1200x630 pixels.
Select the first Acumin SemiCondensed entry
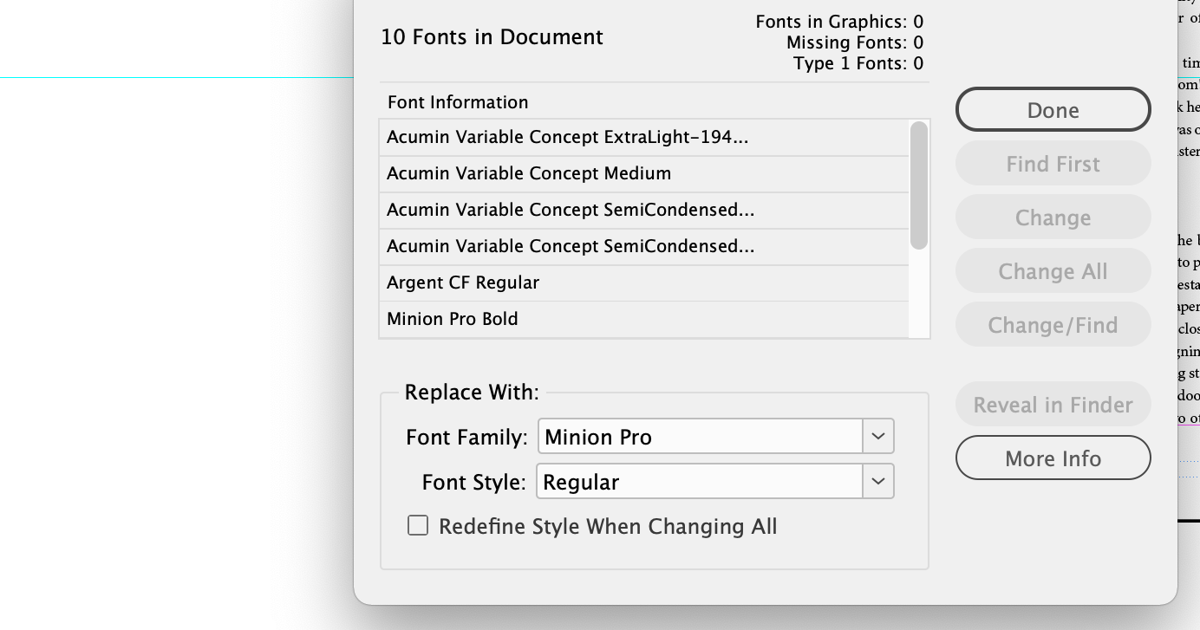click(600, 210)
